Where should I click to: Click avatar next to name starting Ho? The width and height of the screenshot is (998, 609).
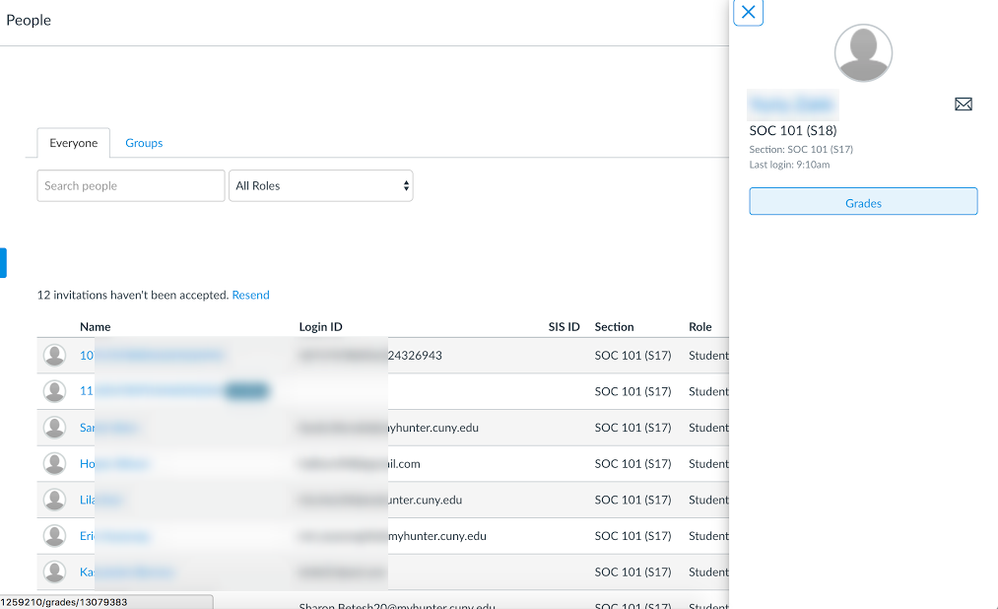55,463
